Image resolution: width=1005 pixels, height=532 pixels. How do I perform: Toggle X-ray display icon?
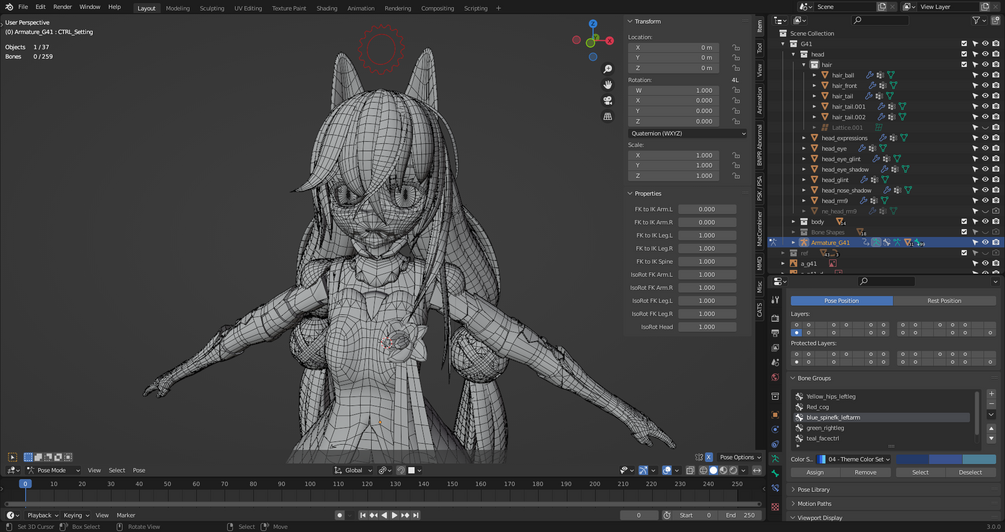coord(690,470)
